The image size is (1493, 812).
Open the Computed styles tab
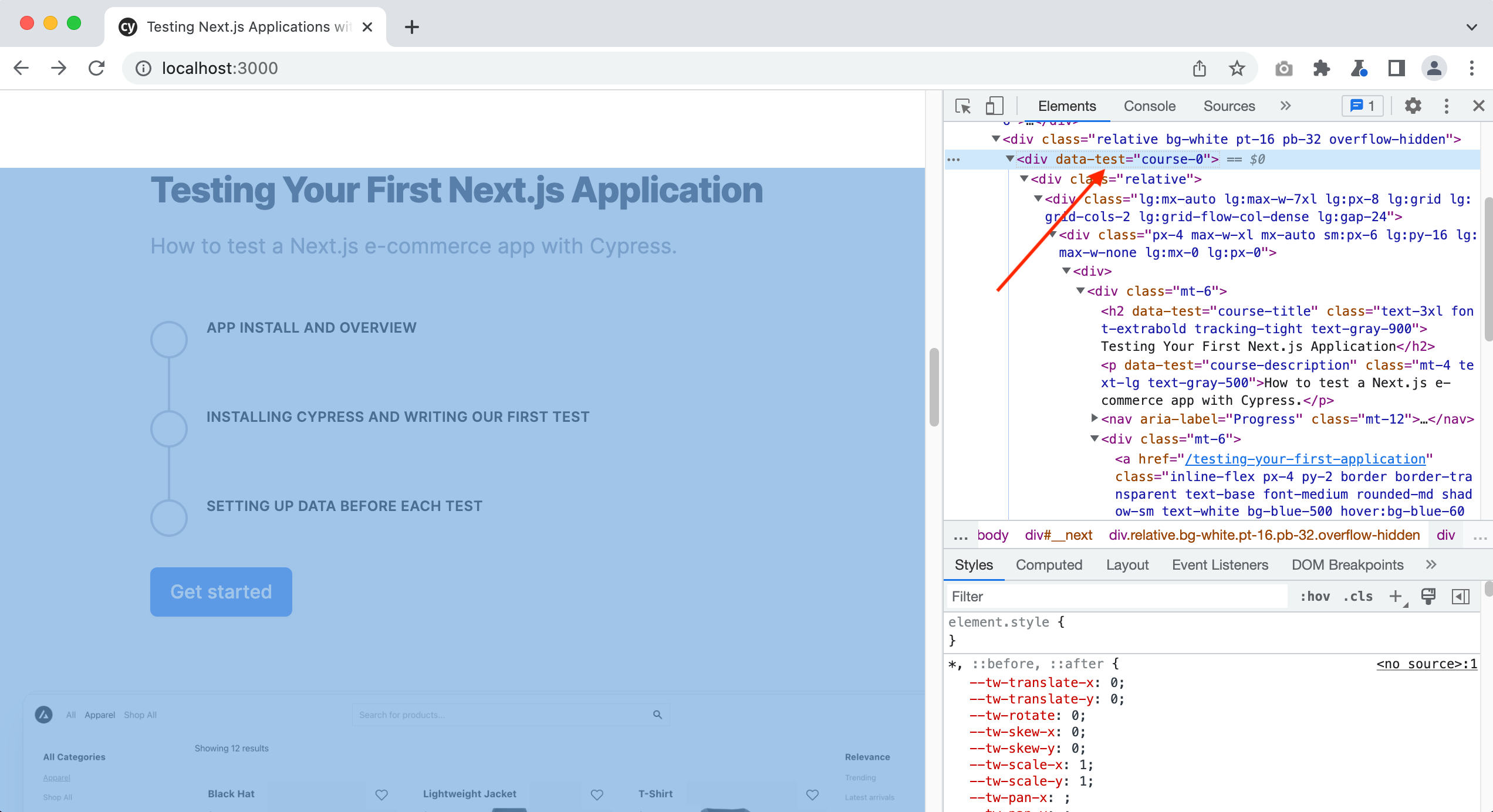point(1049,565)
